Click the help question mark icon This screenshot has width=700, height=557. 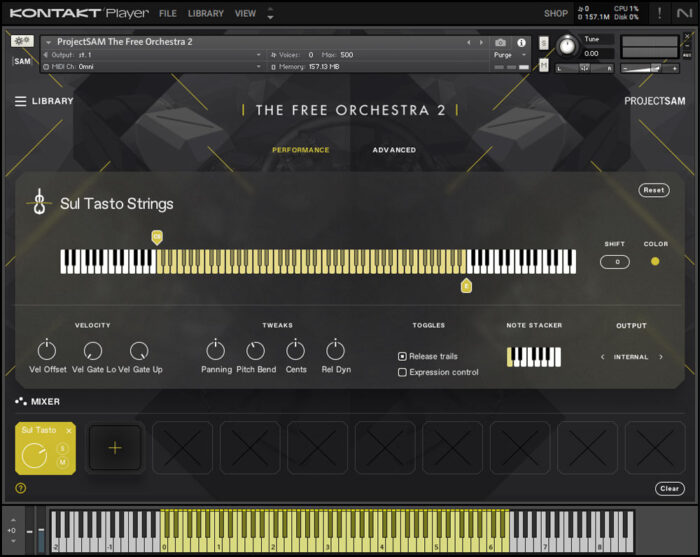(21, 488)
